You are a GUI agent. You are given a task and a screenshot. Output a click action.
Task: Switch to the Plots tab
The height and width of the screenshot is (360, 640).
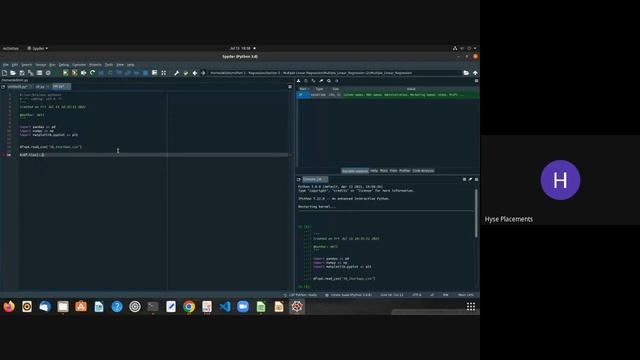(384, 171)
